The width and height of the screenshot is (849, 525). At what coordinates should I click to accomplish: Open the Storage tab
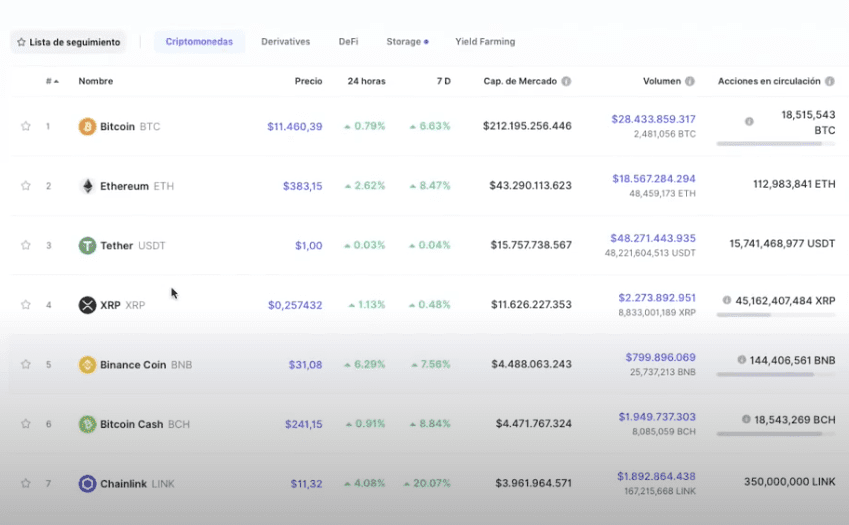click(x=407, y=42)
